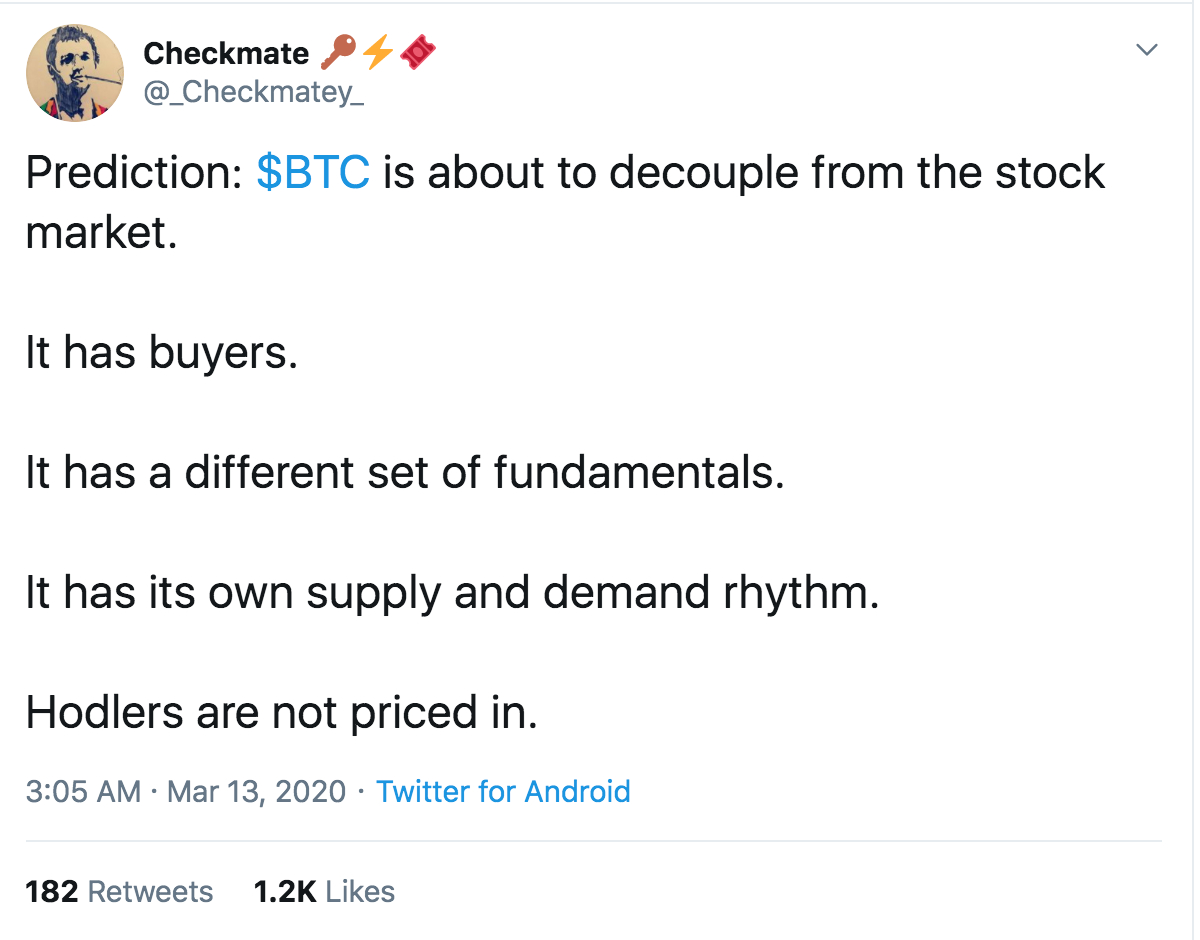Click the line "It has buyers."
This screenshot has width=1200, height=940.
point(162,352)
